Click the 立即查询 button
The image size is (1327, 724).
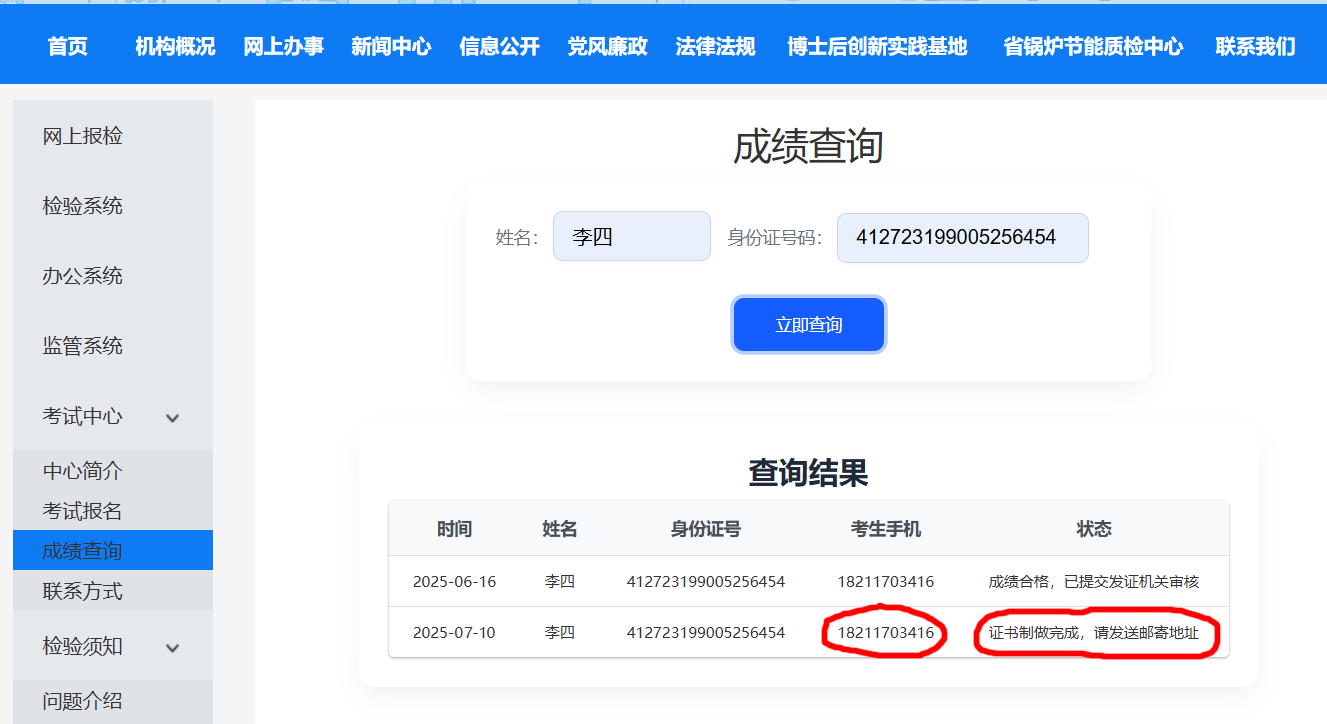click(x=808, y=325)
